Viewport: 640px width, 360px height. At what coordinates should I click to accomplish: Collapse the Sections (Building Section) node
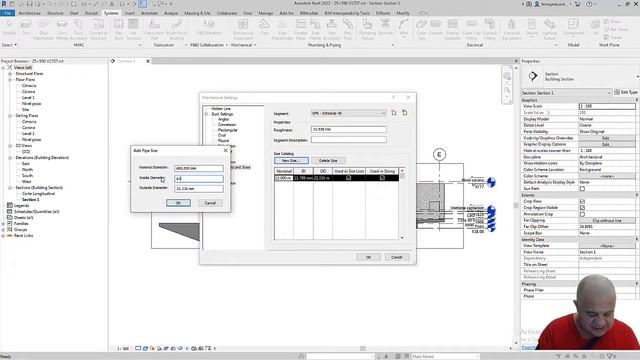(10, 188)
